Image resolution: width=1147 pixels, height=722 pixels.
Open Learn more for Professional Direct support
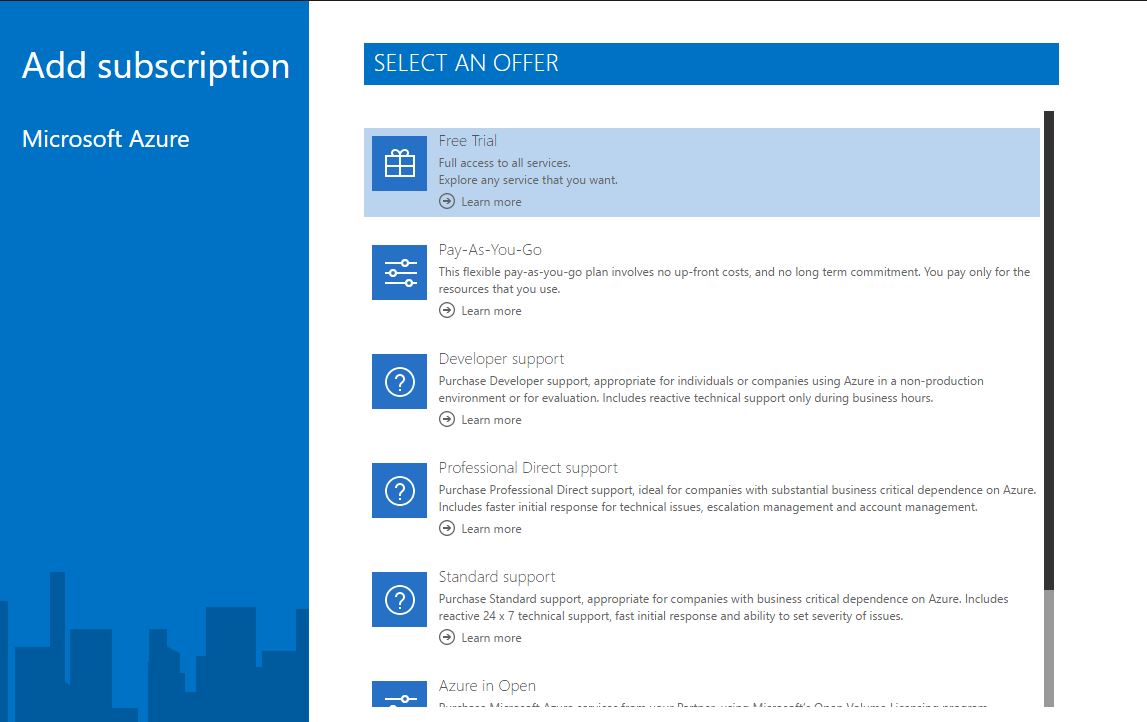[490, 528]
